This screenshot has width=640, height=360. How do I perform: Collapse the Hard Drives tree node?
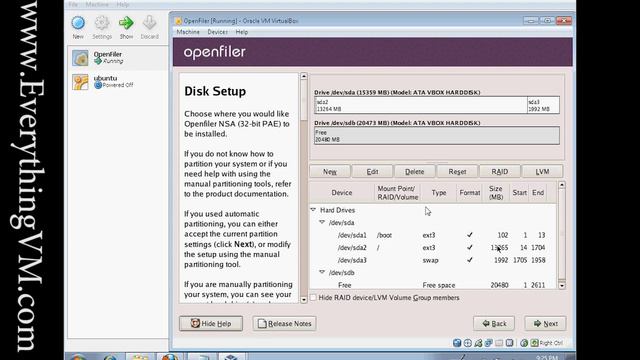pos(313,210)
